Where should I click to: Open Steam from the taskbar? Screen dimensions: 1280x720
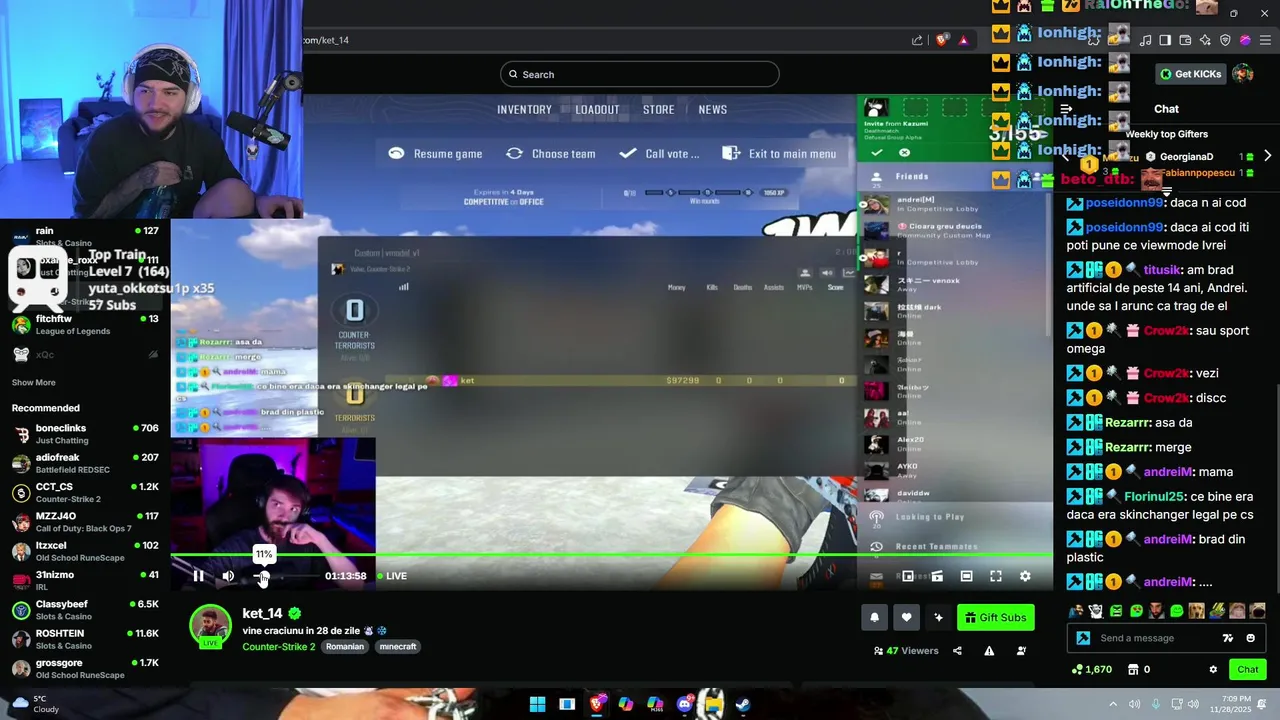click(x=743, y=704)
